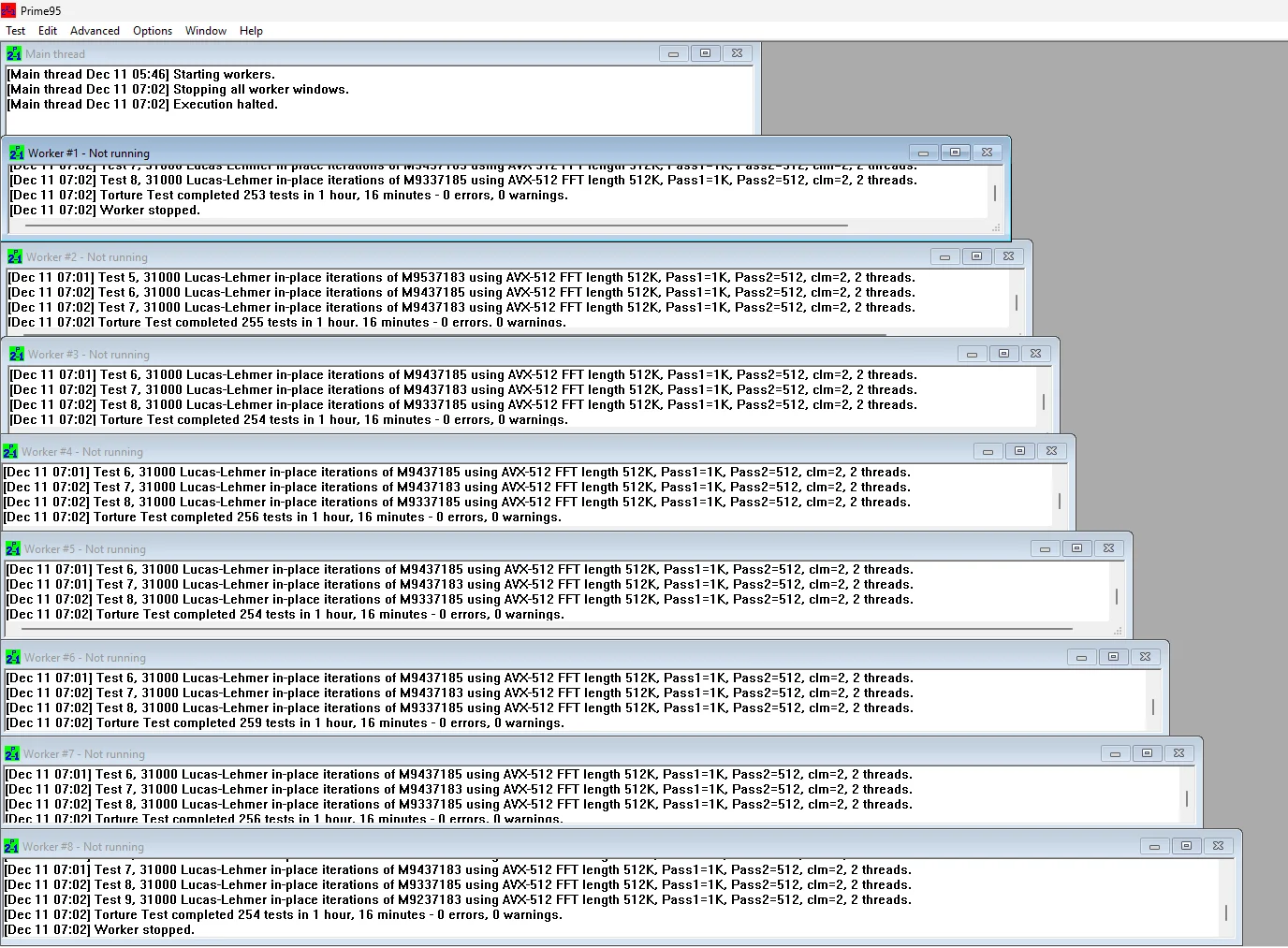Viewport: 1288px width, 948px height.
Task: Click Worker #3 vertical scrollbar thumb
Action: click(x=1043, y=401)
